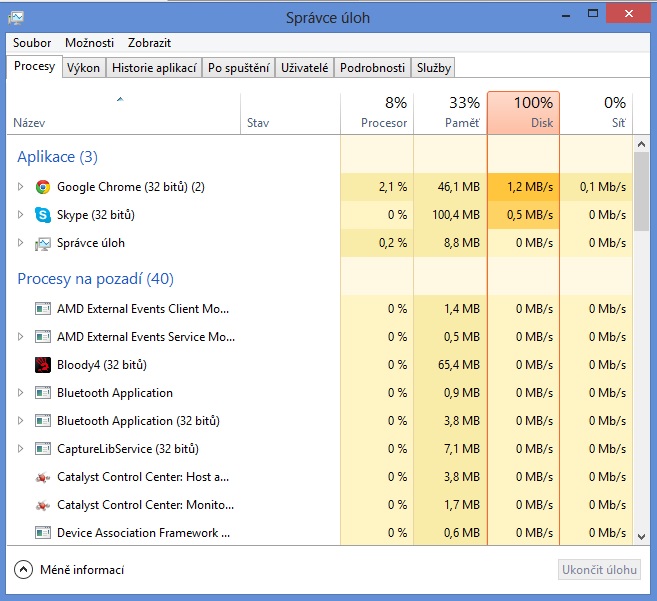Viewport: 657px width, 601px height.
Task: Switch to the Po spuštění tab
Action: click(x=238, y=68)
